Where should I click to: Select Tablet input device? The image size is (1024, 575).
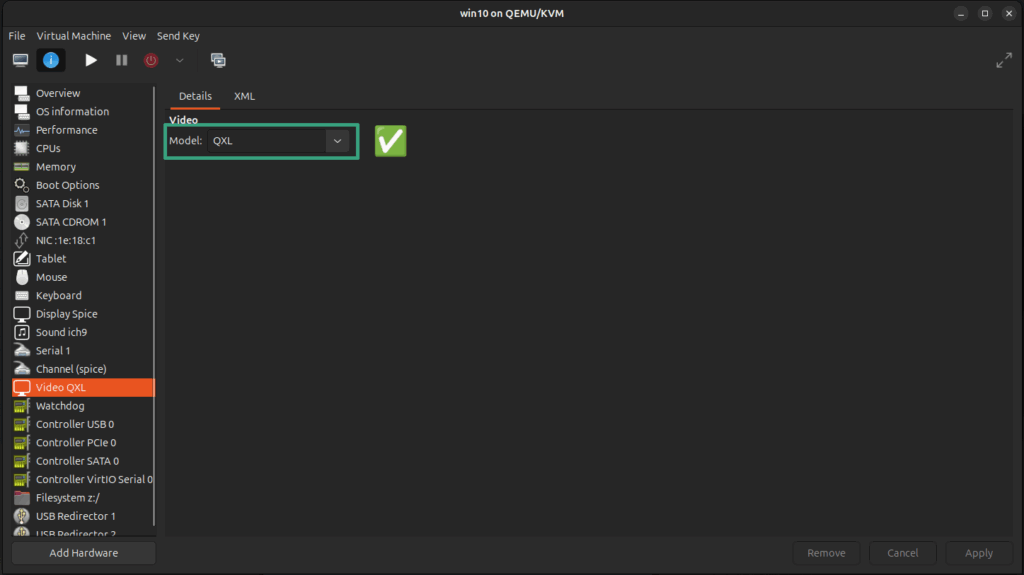tap(83, 259)
